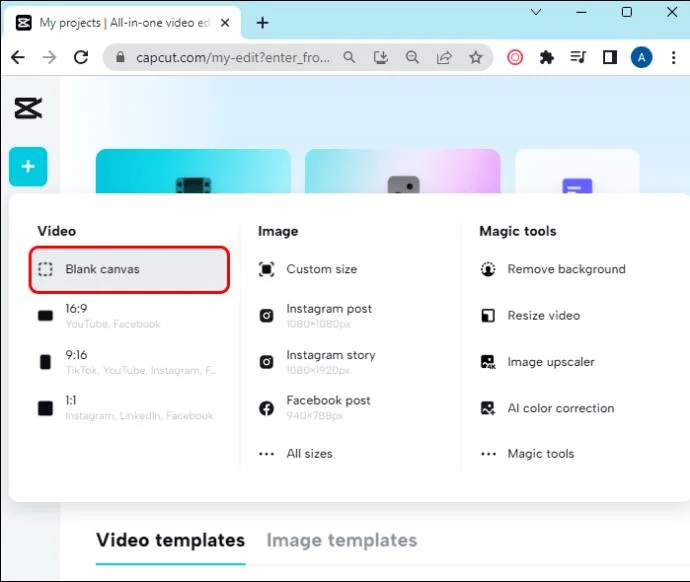Screen dimensions: 690x582
Task: Close the My projects tab
Action: (225, 22)
